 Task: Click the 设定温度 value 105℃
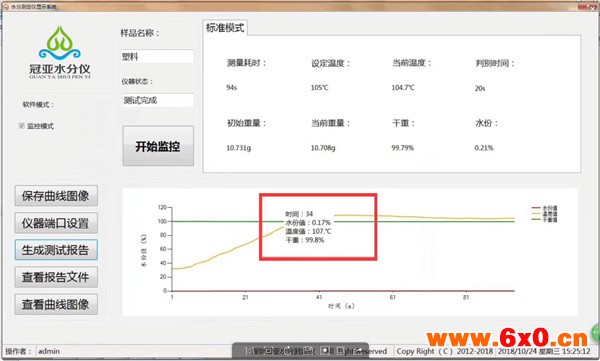(x=320, y=88)
